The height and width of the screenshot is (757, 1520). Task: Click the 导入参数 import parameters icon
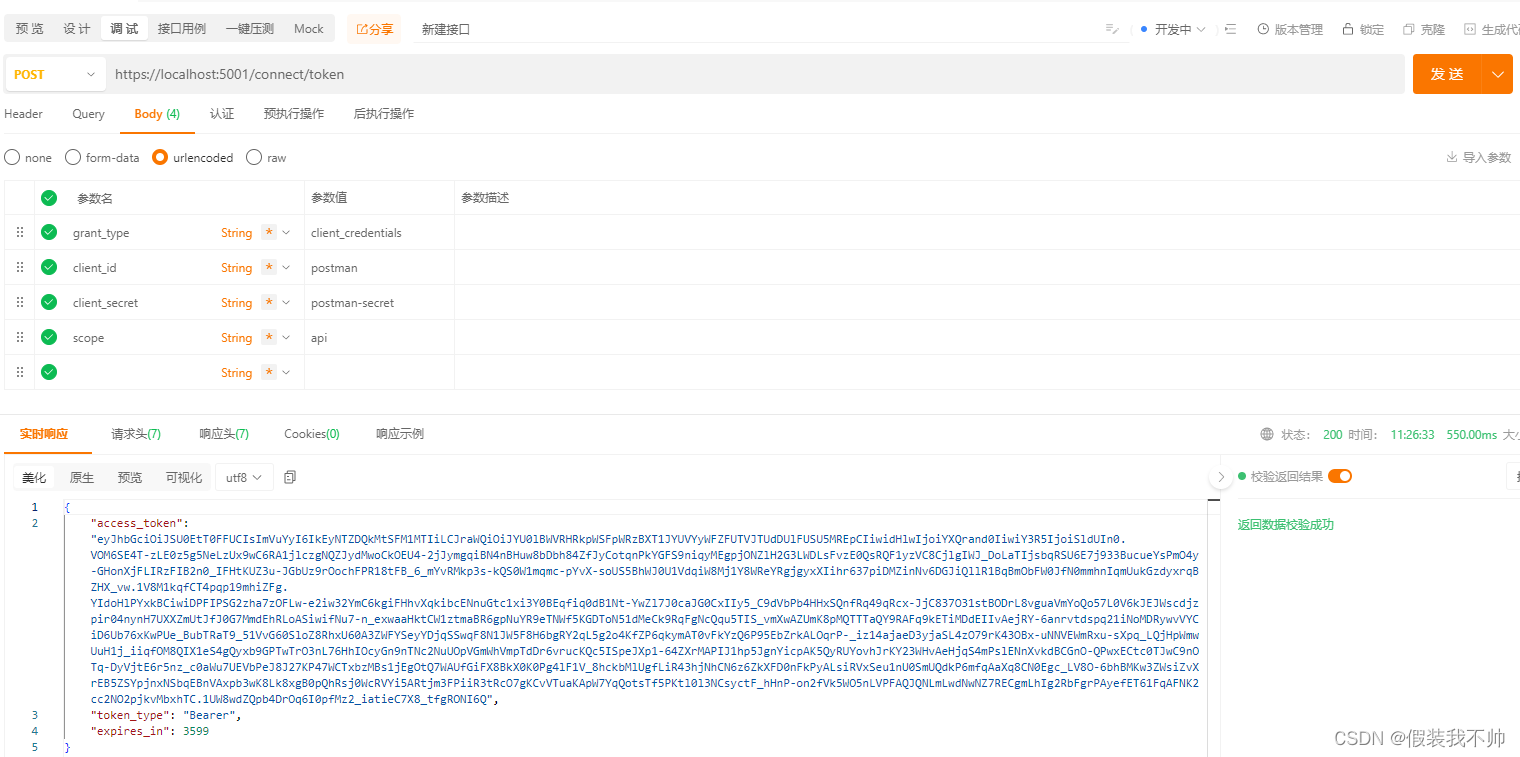1452,157
